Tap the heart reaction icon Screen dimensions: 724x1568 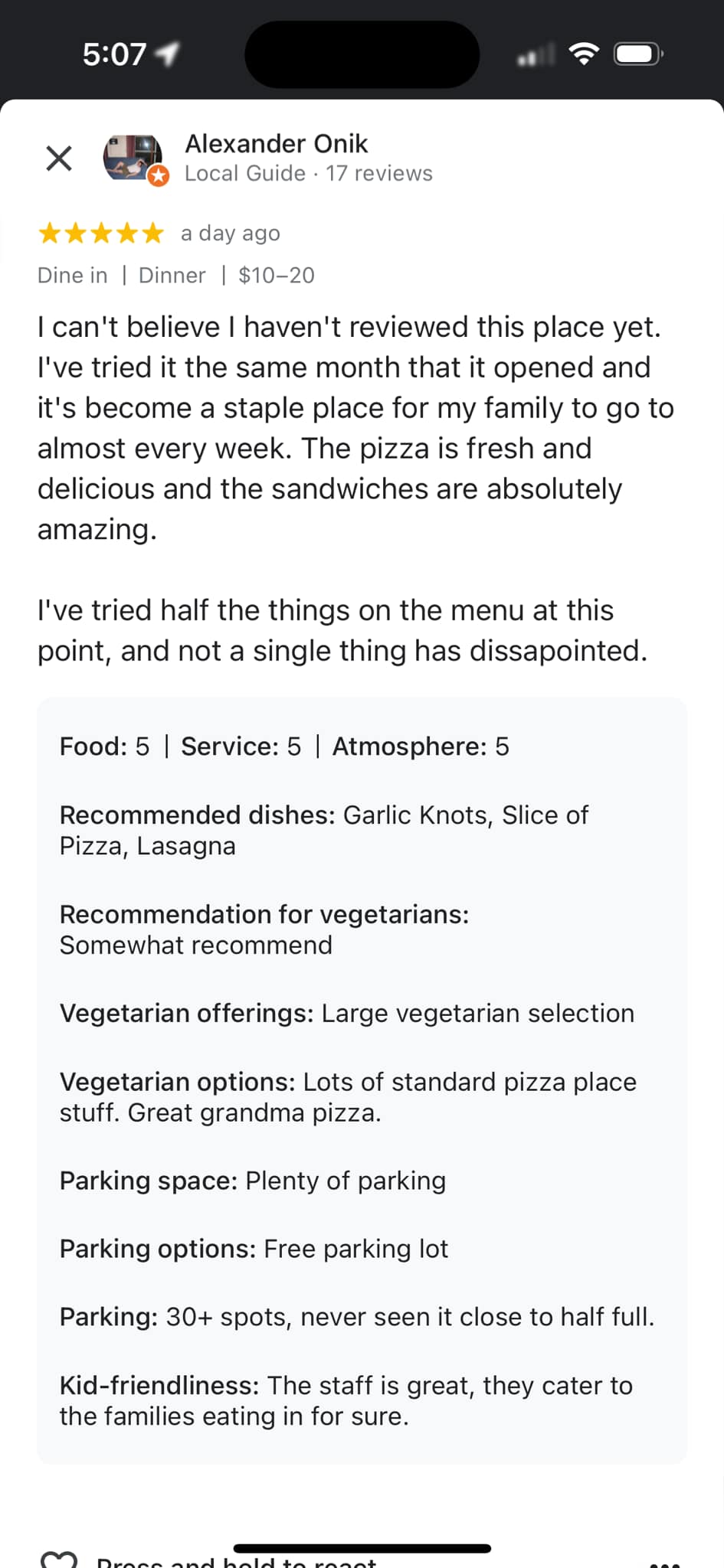[58, 1560]
